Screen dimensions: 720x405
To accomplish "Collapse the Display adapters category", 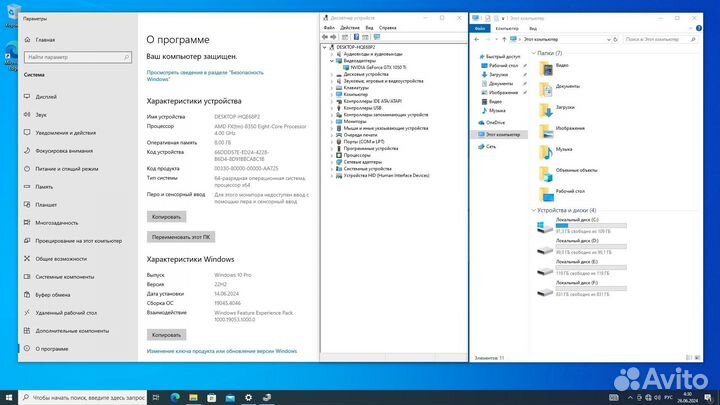I will point(332,61).
